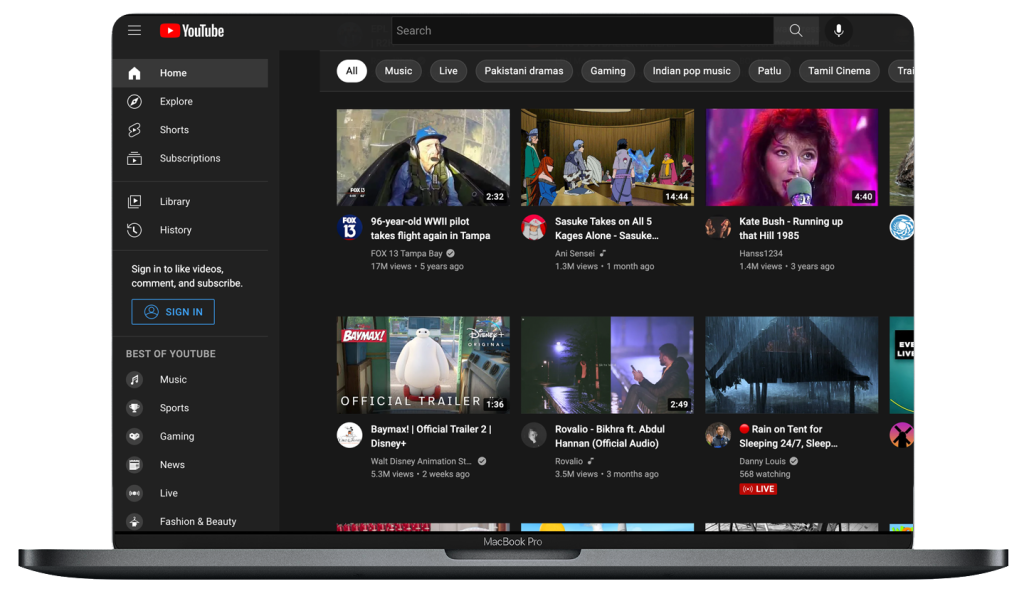Screen dimensions: 1024x596
Task: Click the SIGN IN button
Action: click(173, 312)
